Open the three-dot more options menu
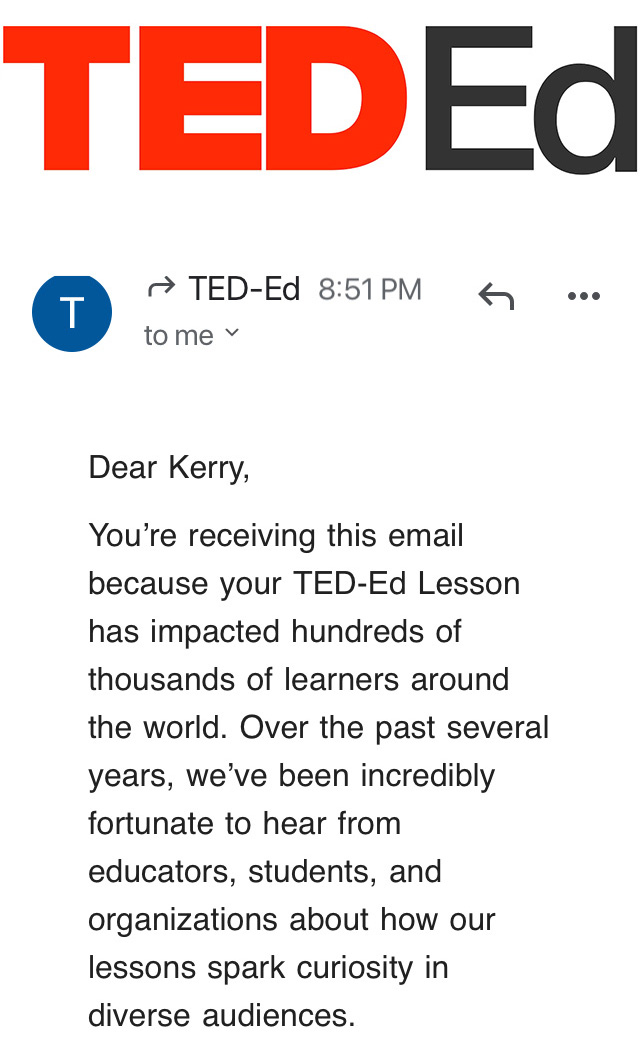 (583, 296)
